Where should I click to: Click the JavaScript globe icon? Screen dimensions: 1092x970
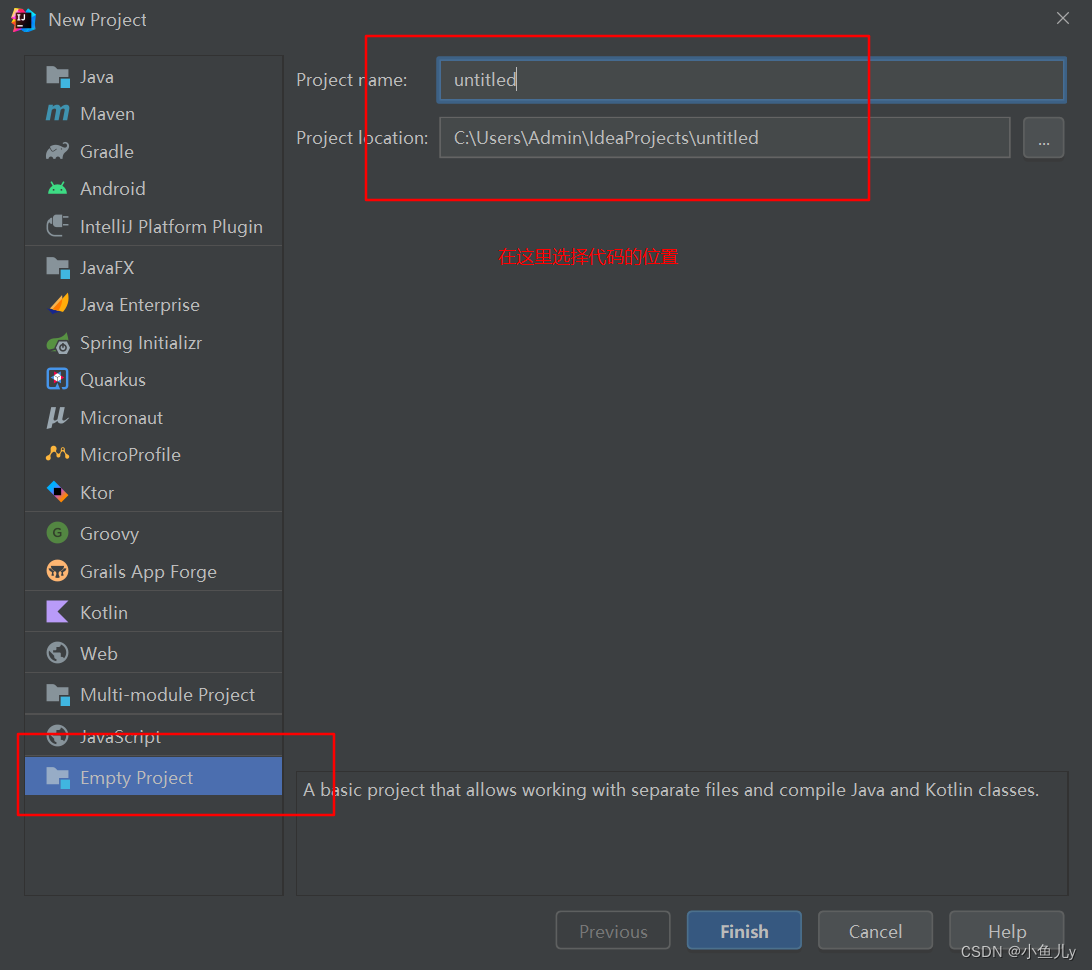pos(58,735)
